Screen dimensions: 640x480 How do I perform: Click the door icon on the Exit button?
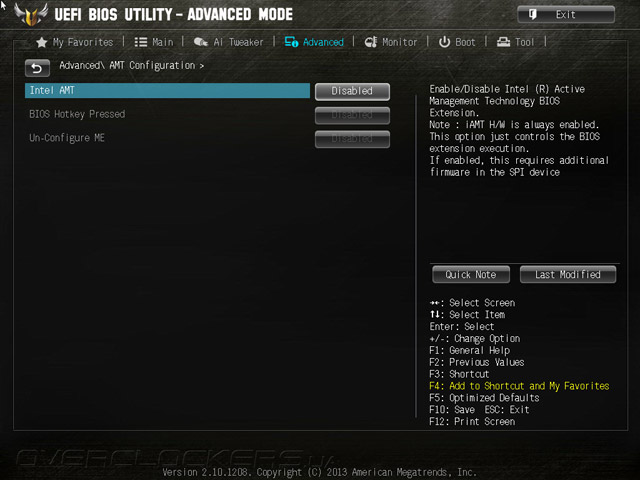click(533, 15)
